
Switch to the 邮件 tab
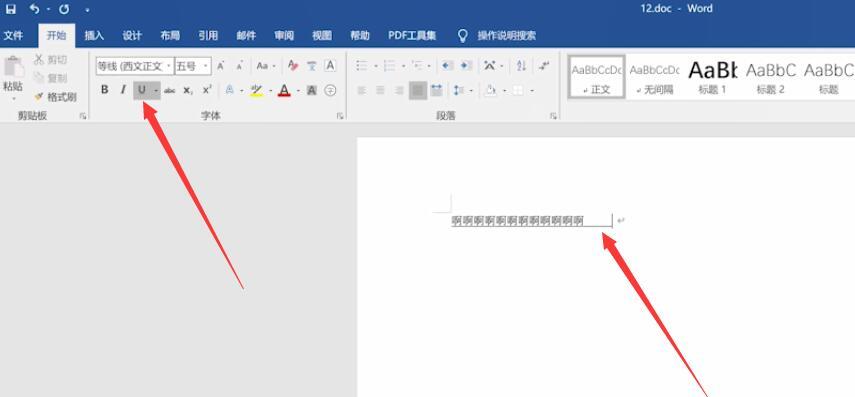(246, 36)
